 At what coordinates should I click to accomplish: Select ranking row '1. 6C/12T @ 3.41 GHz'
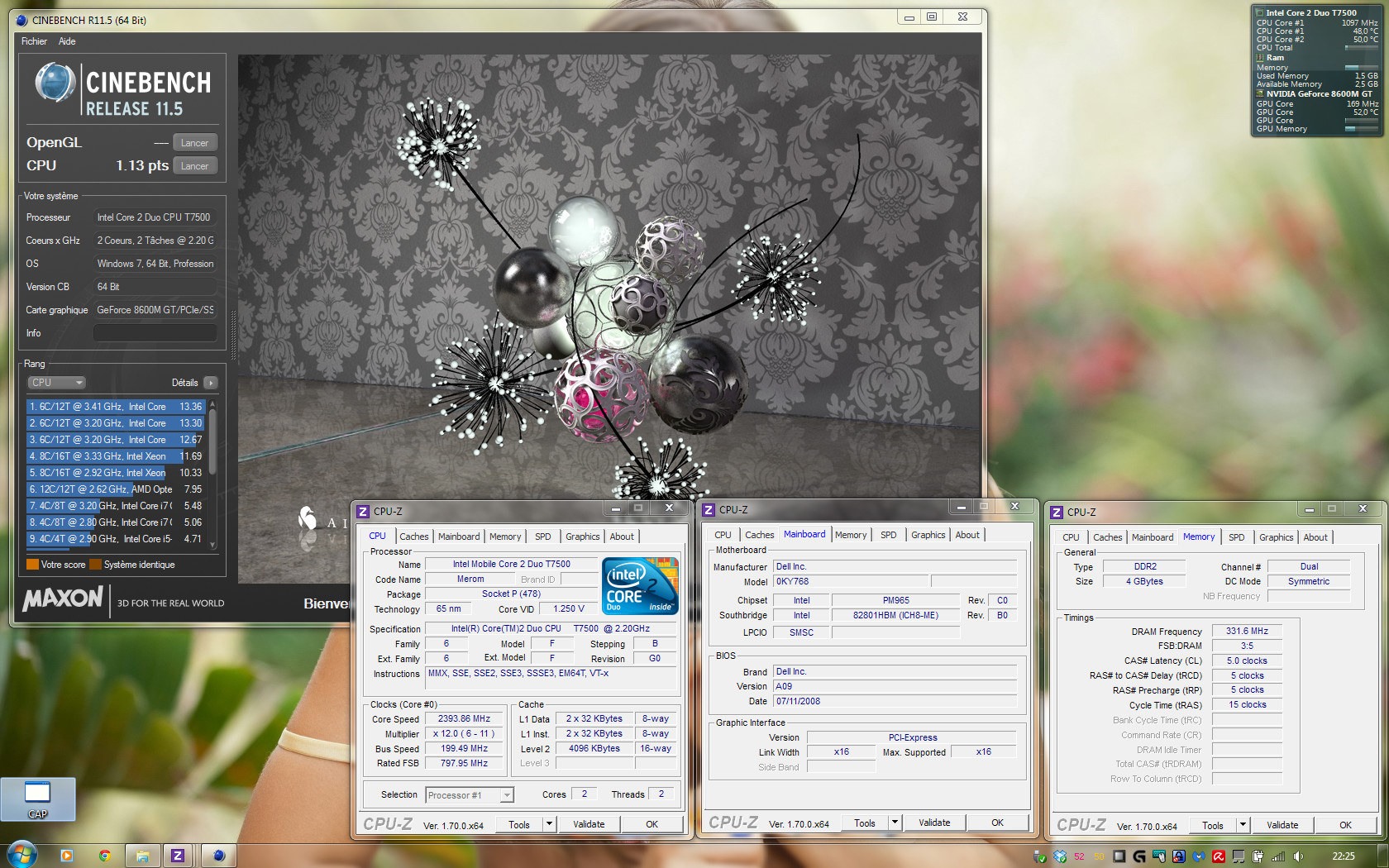[116, 407]
